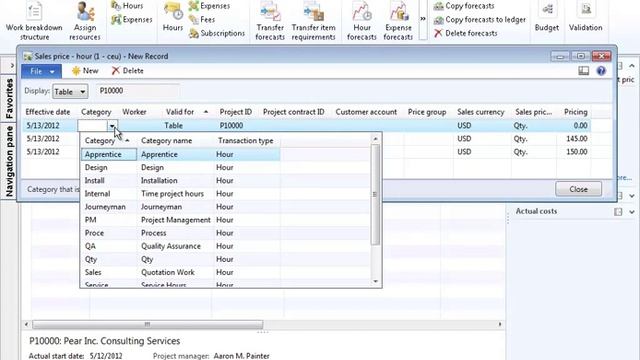Open Expense forecasts
This screenshot has width=640, height=360.
coord(398,20)
